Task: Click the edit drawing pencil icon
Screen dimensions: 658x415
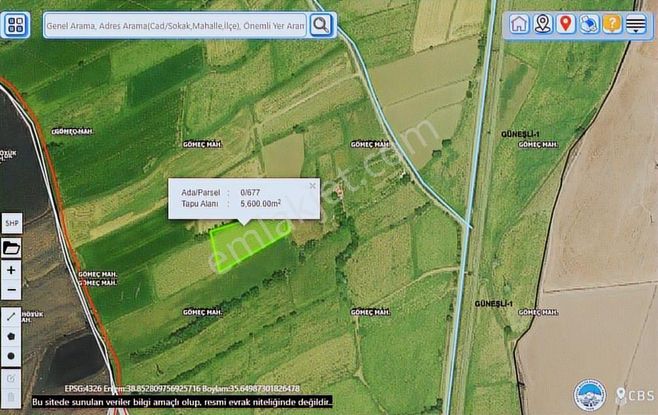Action: 12,378
